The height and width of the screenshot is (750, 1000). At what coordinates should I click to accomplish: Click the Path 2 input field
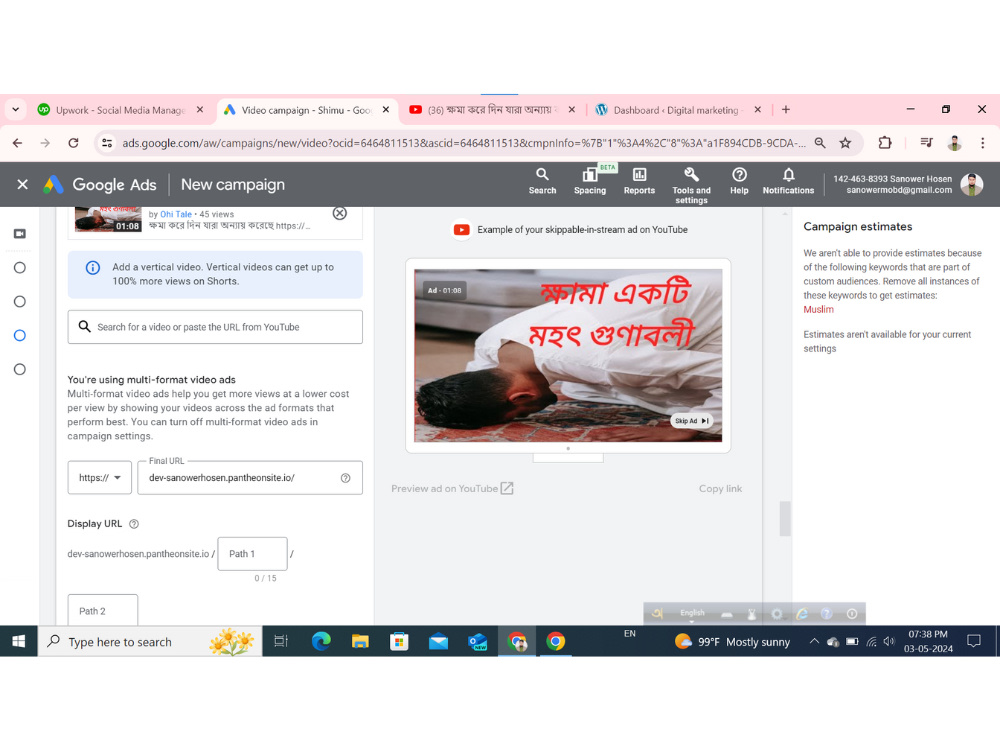tap(103, 610)
